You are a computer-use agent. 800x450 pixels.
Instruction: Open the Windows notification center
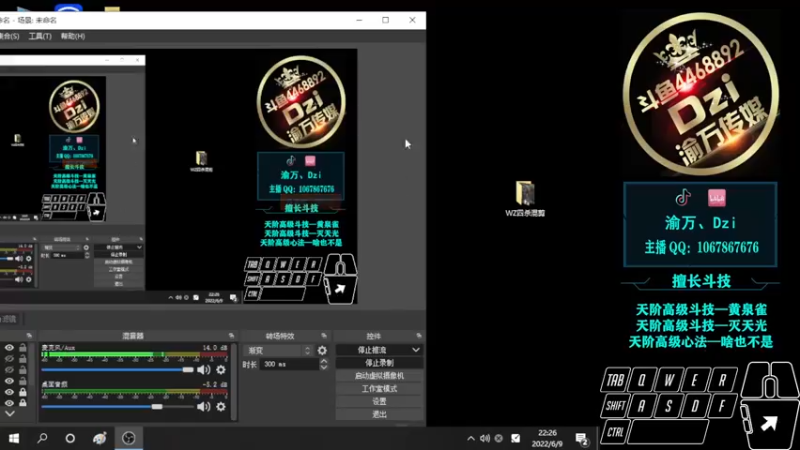click(x=581, y=439)
